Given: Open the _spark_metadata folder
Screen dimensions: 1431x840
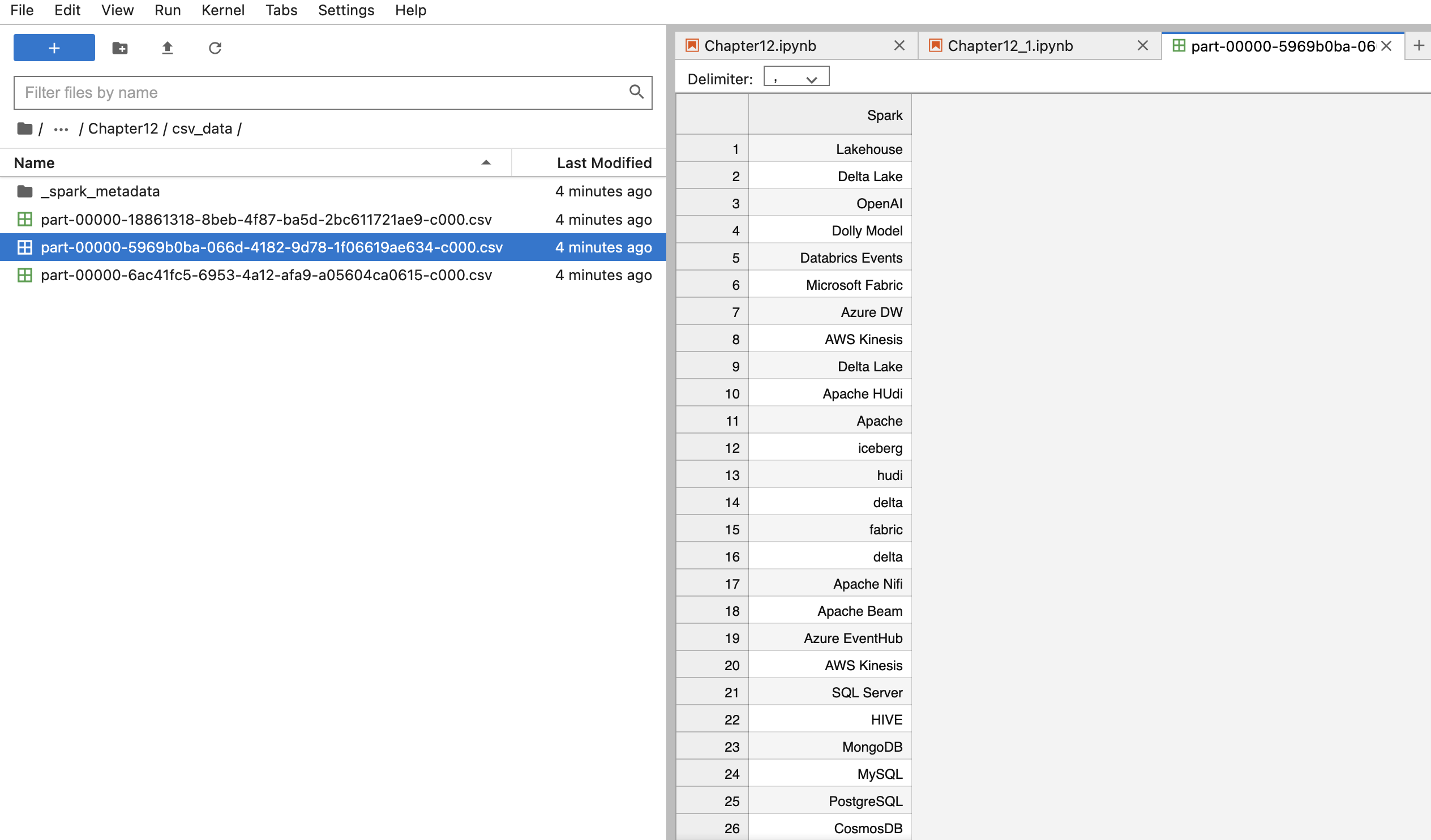Looking at the screenshot, I should pos(100,191).
